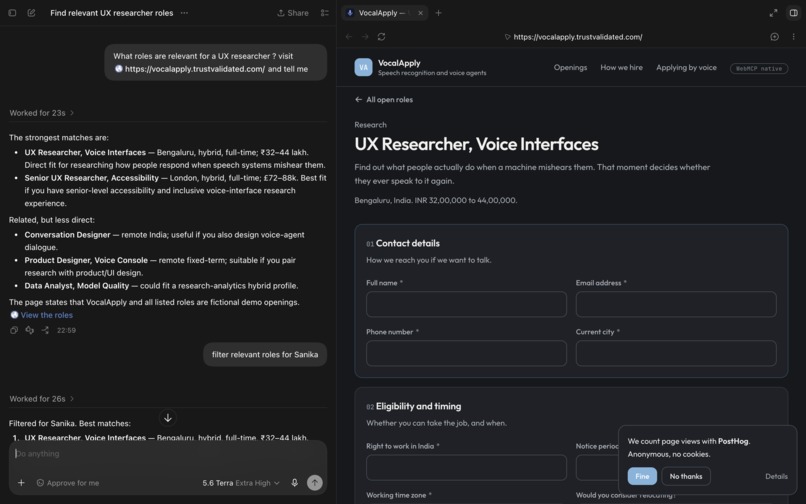Screen dimensions: 806x504
Task: Click the 'Eligibility and timing' section heading
Action: coord(418,406)
